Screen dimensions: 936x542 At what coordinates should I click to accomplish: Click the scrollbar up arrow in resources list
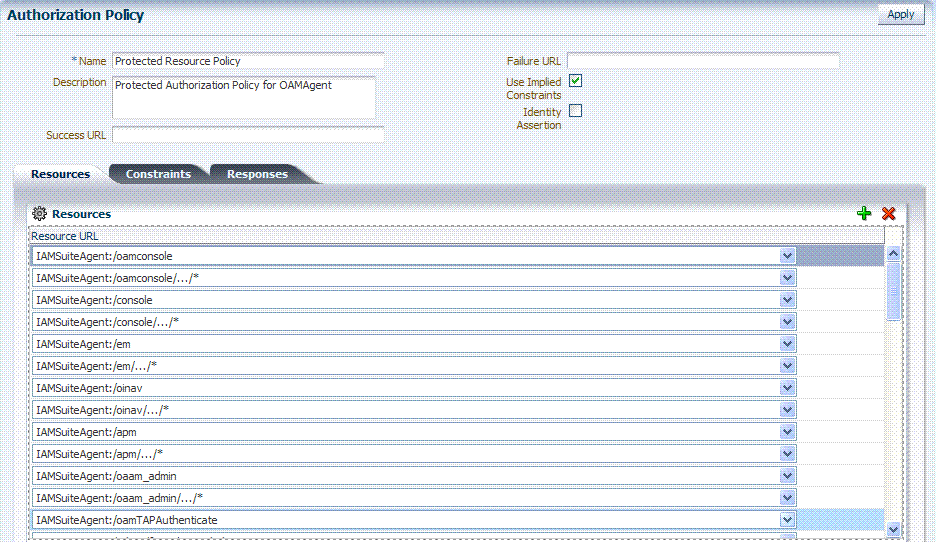click(x=894, y=254)
